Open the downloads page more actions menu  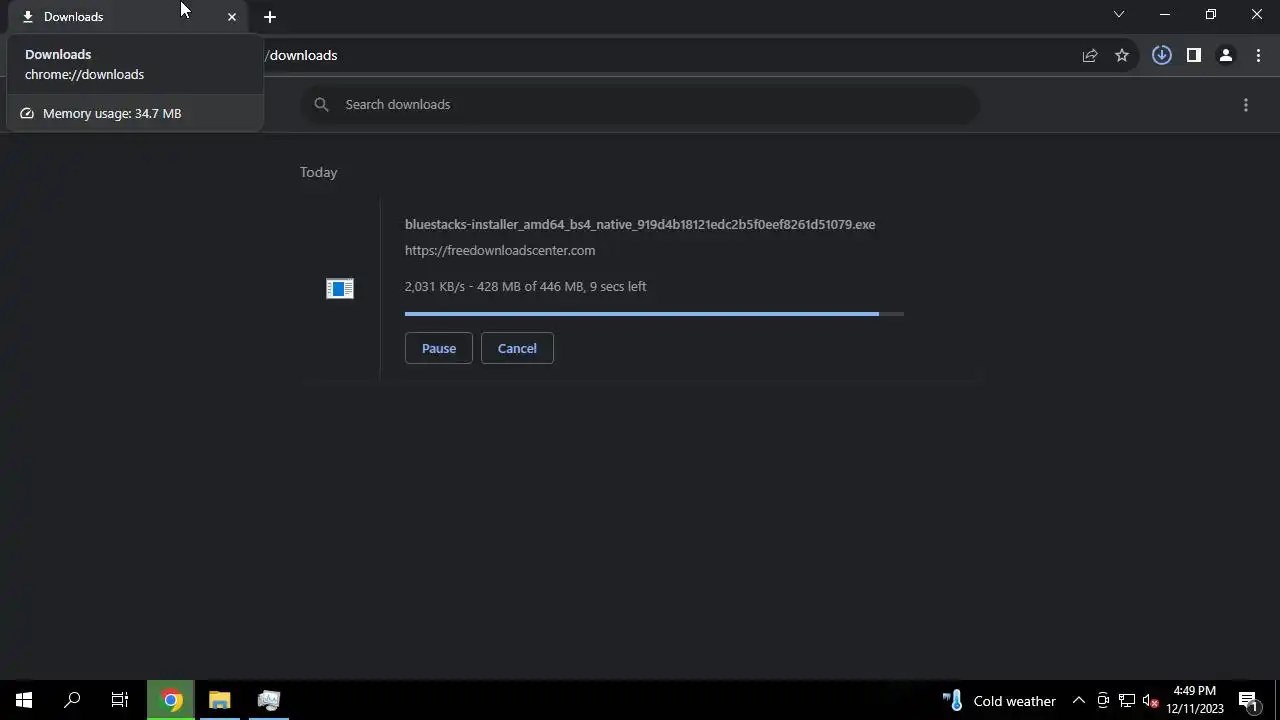tap(1246, 104)
